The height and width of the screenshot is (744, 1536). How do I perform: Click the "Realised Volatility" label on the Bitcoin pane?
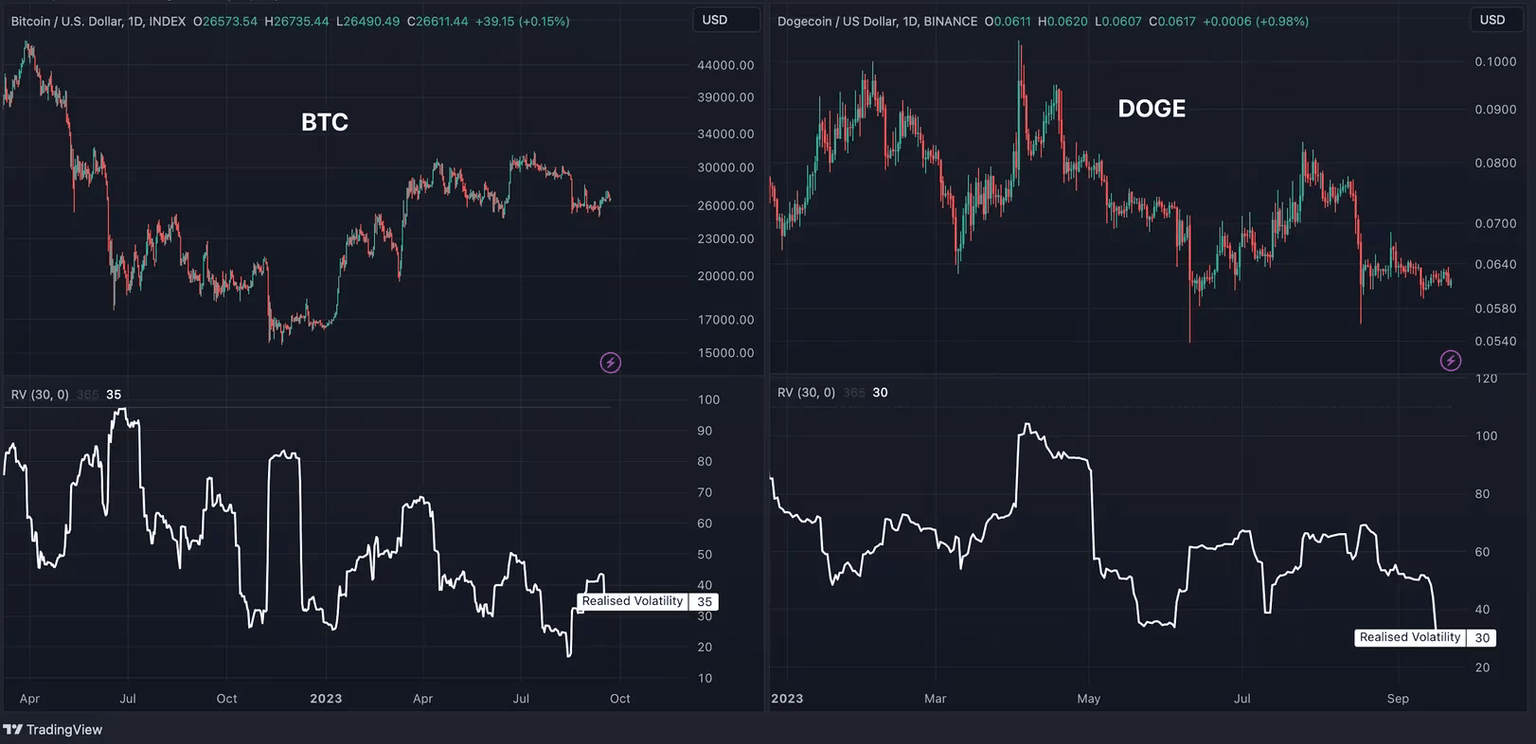[x=633, y=601]
